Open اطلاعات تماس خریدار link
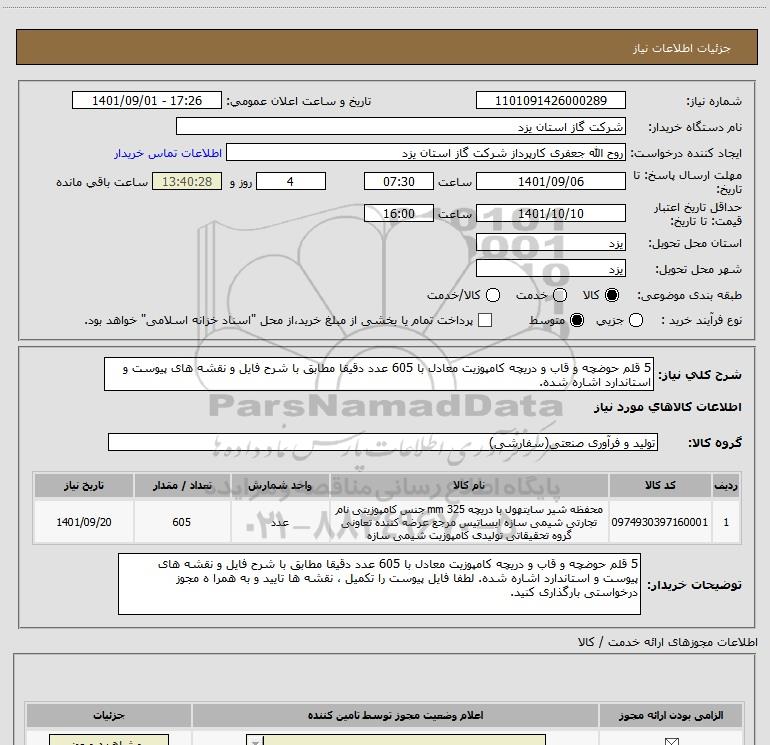Screen dimensions: 770x745 click(168, 153)
